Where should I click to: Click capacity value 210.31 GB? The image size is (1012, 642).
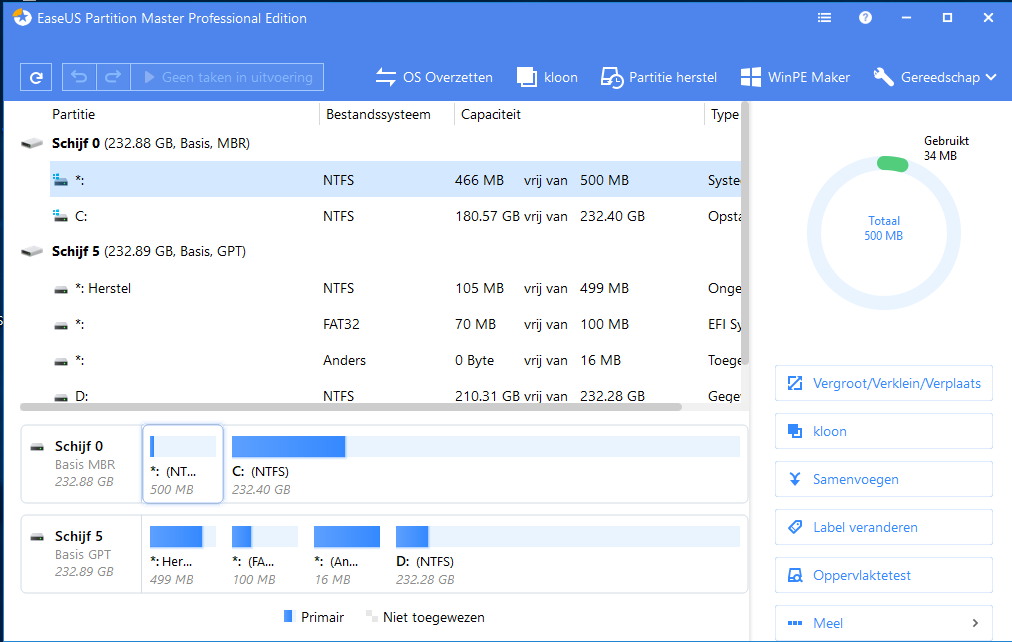point(487,396)
